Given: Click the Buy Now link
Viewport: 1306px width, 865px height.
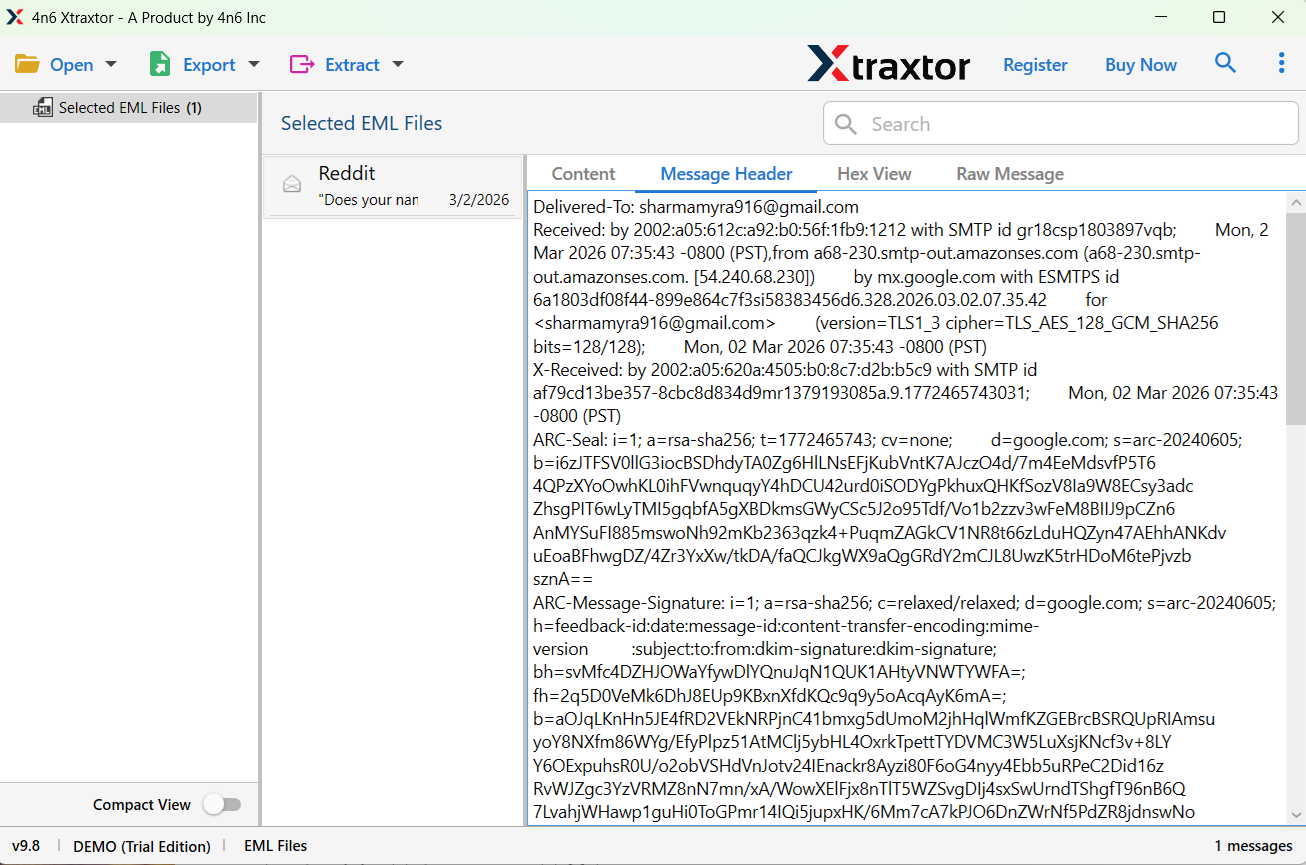Looking at the screenshot, I should (1140, 65).
